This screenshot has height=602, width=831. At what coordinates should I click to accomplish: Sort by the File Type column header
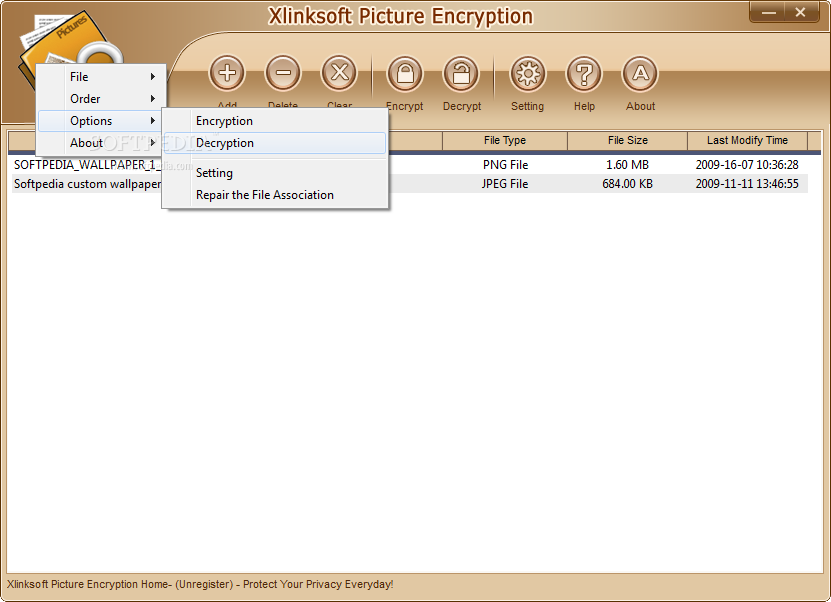[x=505, y=140]
